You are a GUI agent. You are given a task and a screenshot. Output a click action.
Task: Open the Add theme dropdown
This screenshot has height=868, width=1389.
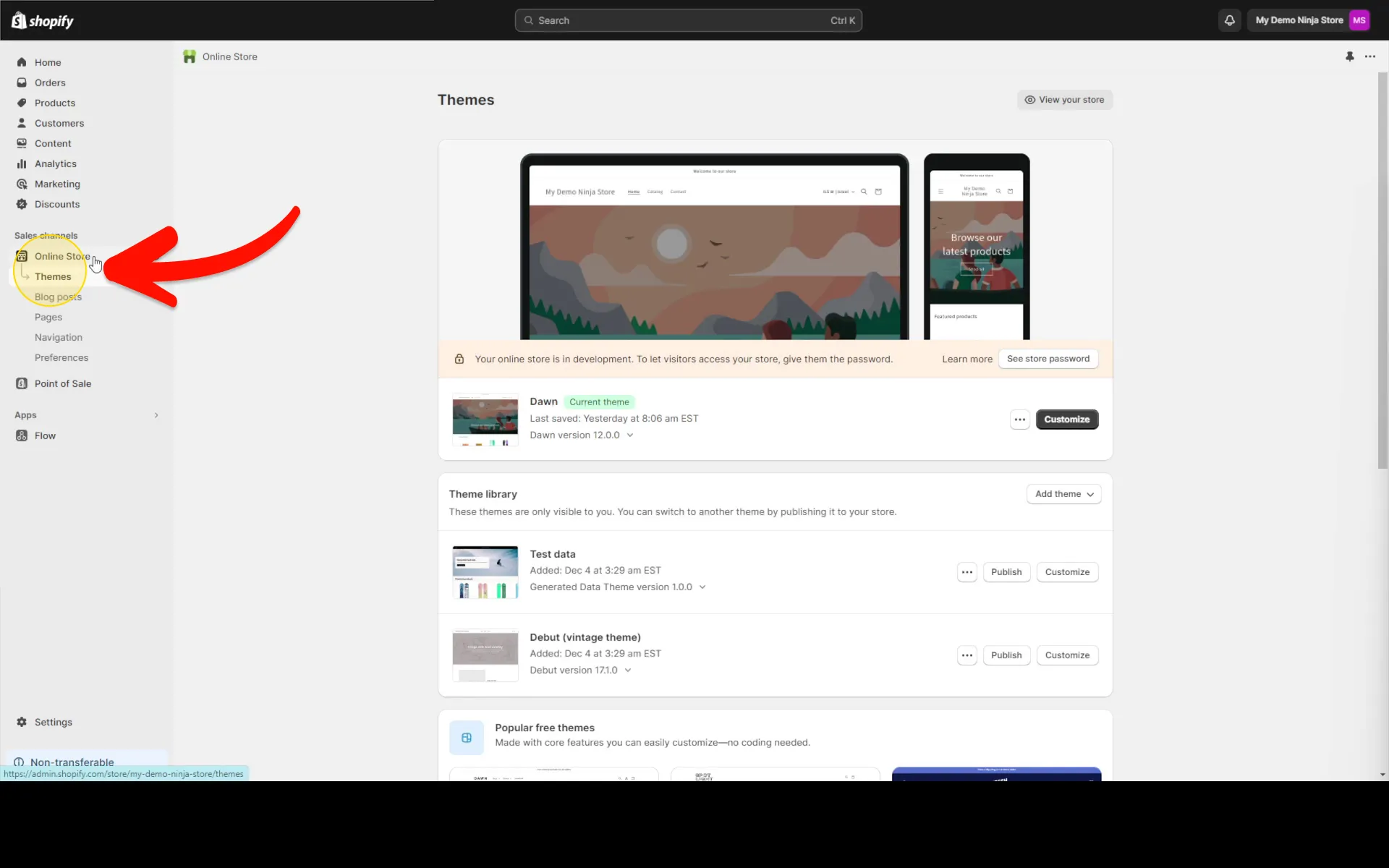point(1063,494)
